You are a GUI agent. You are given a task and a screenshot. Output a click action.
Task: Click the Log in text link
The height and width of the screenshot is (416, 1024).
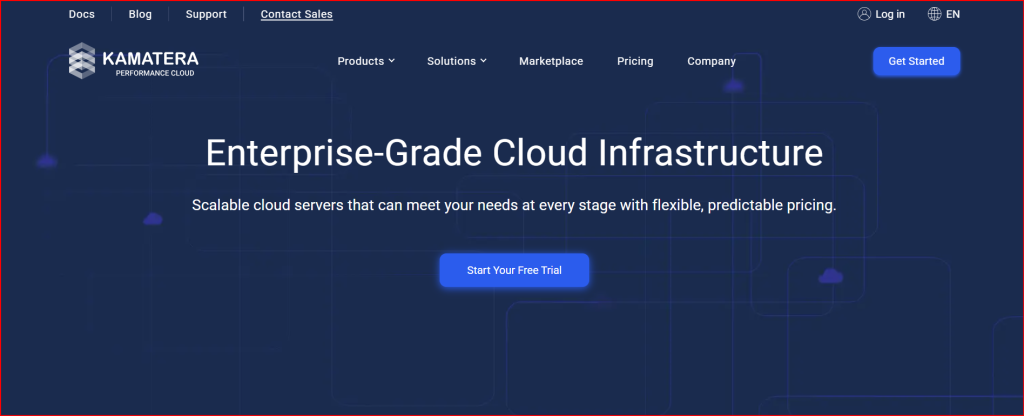tap(890, 14)
